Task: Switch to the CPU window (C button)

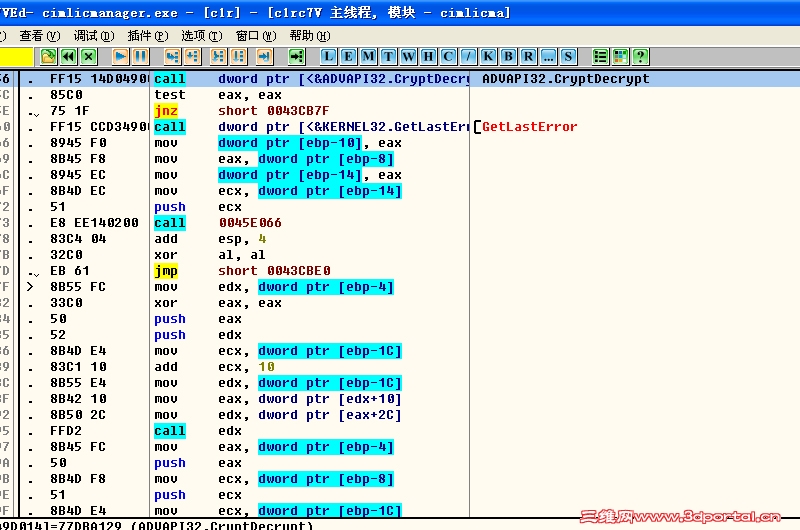Action: tap(448, 56)
